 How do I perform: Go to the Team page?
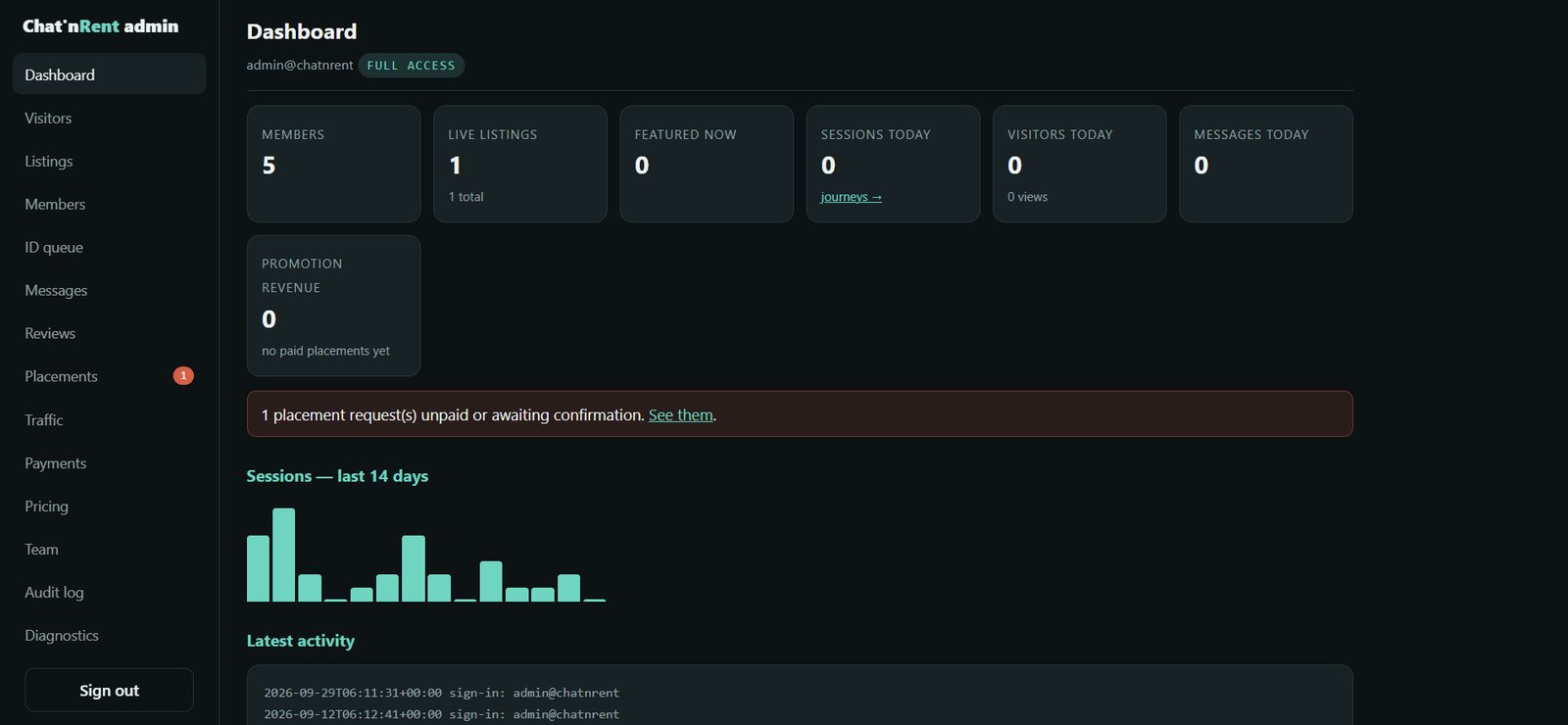pos(109,549)
